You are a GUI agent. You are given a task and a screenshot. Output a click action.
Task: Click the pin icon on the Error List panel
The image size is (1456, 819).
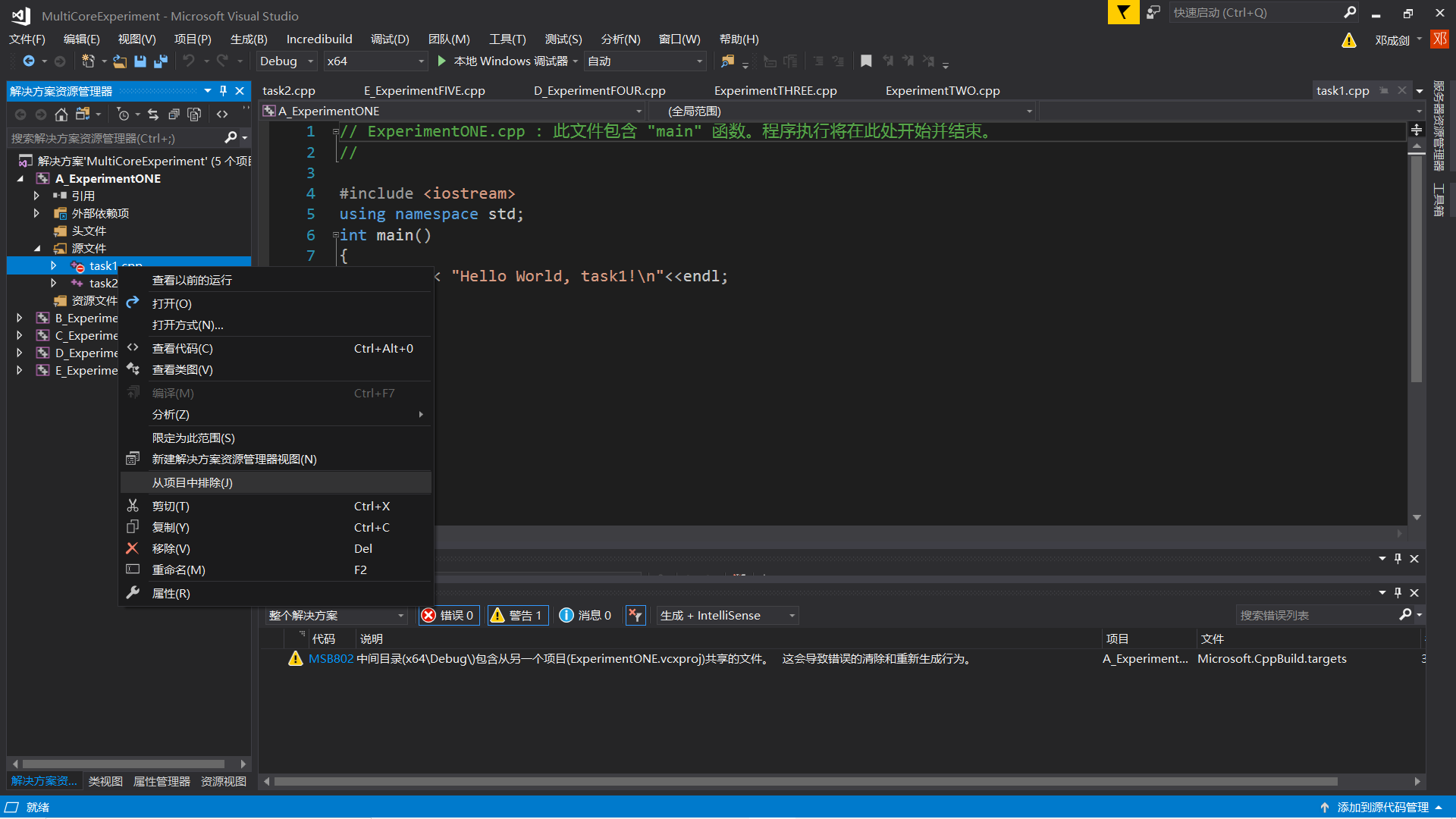tap(1398, 592)
